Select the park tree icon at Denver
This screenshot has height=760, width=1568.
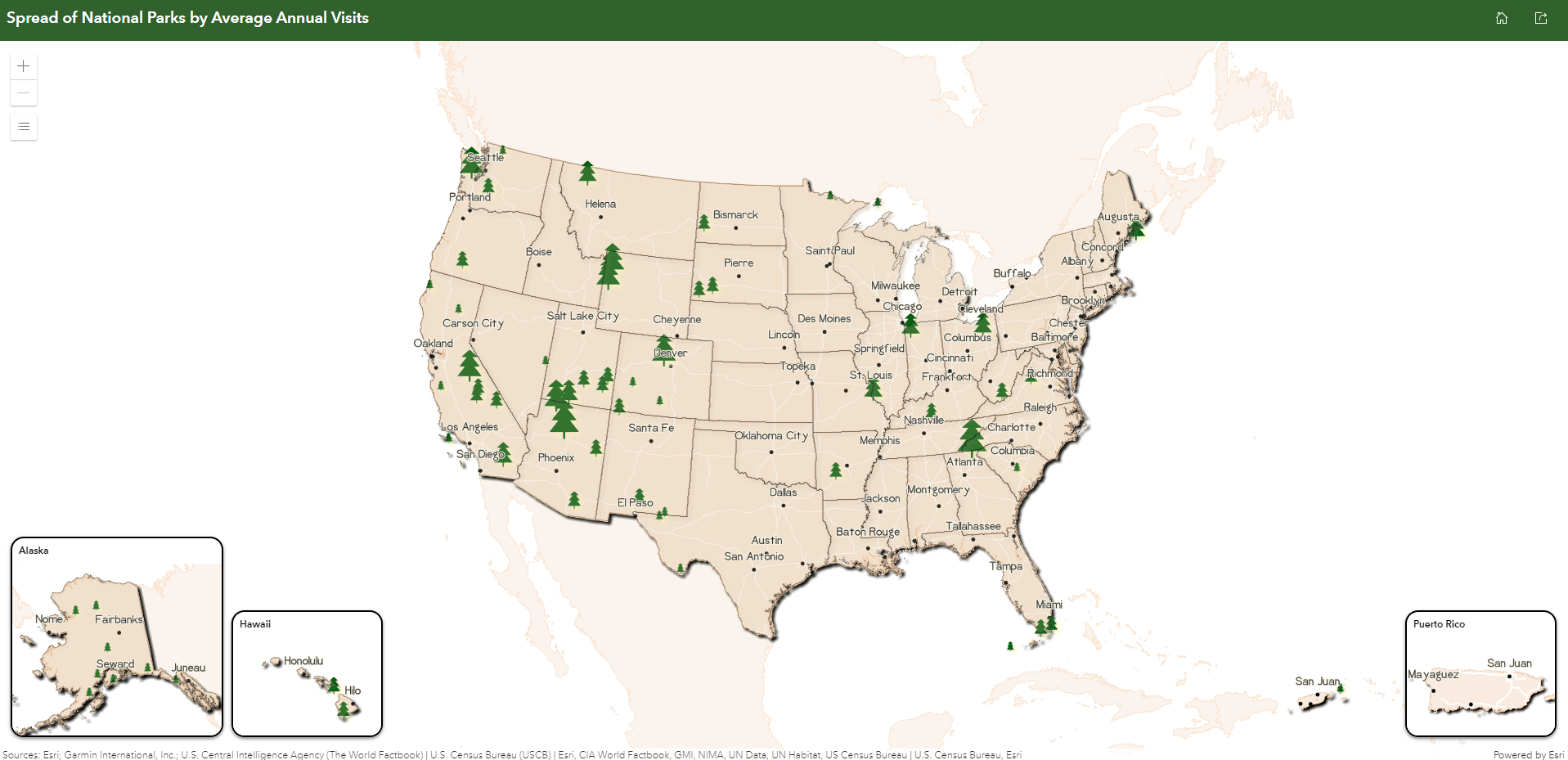point(663,349)
